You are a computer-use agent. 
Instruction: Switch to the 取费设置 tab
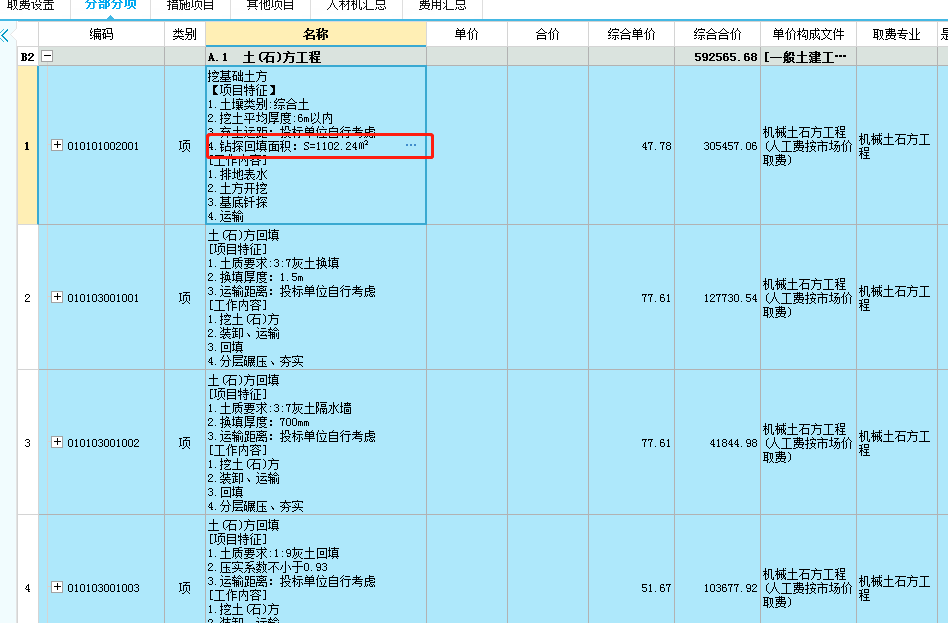[31, 6]
